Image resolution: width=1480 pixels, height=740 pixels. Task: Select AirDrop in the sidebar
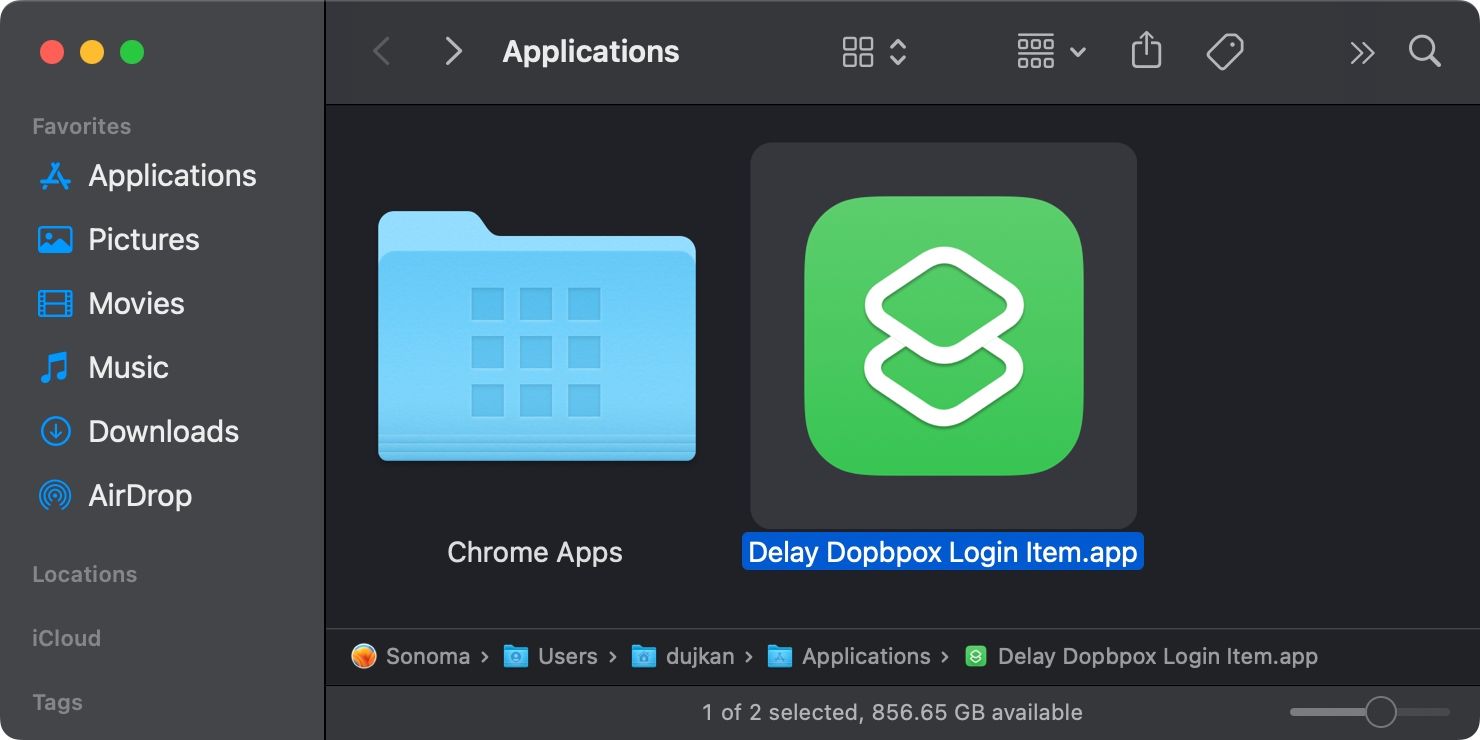point(138,495)
